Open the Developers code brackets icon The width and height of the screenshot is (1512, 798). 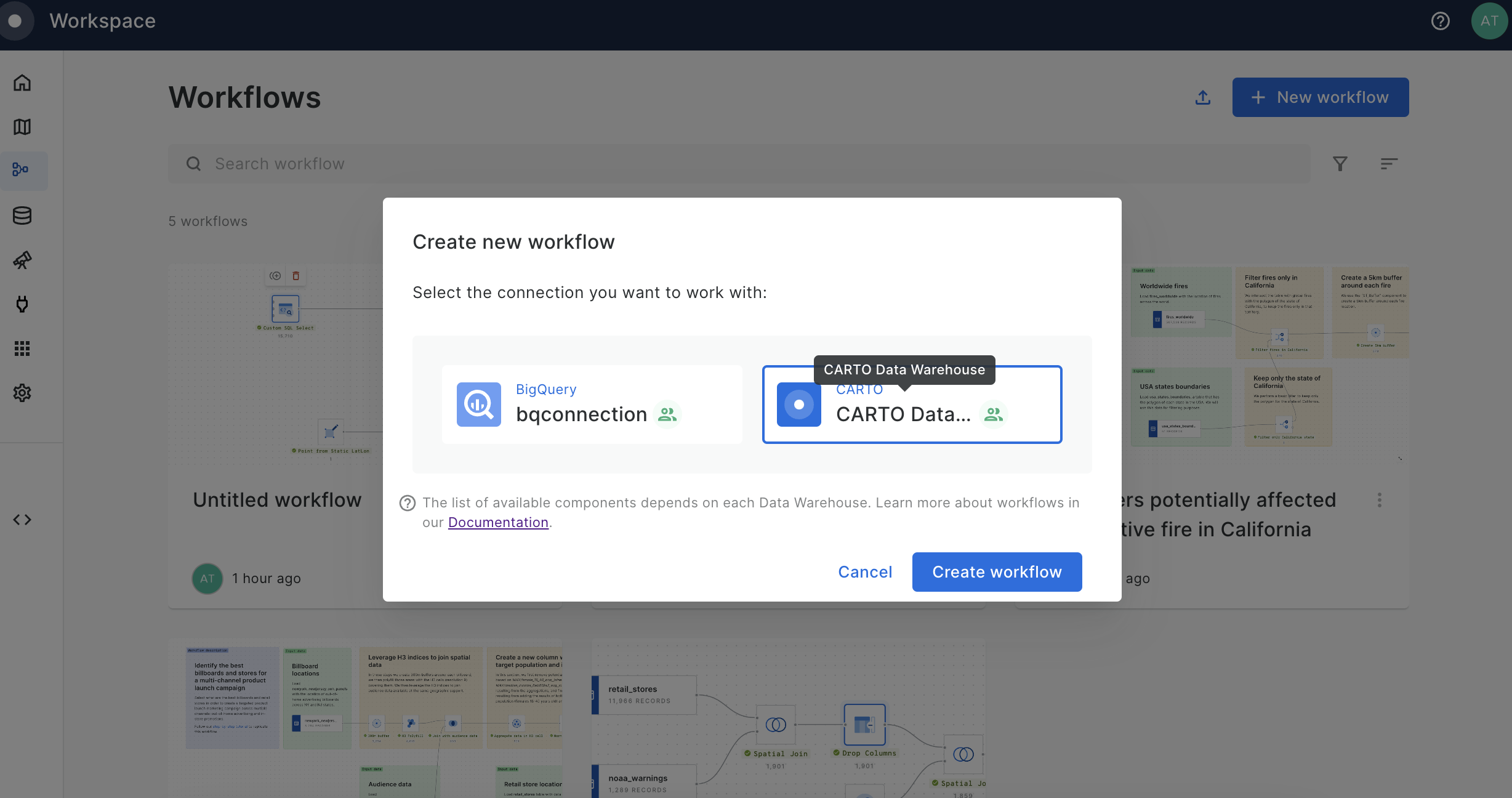[22, 520]
